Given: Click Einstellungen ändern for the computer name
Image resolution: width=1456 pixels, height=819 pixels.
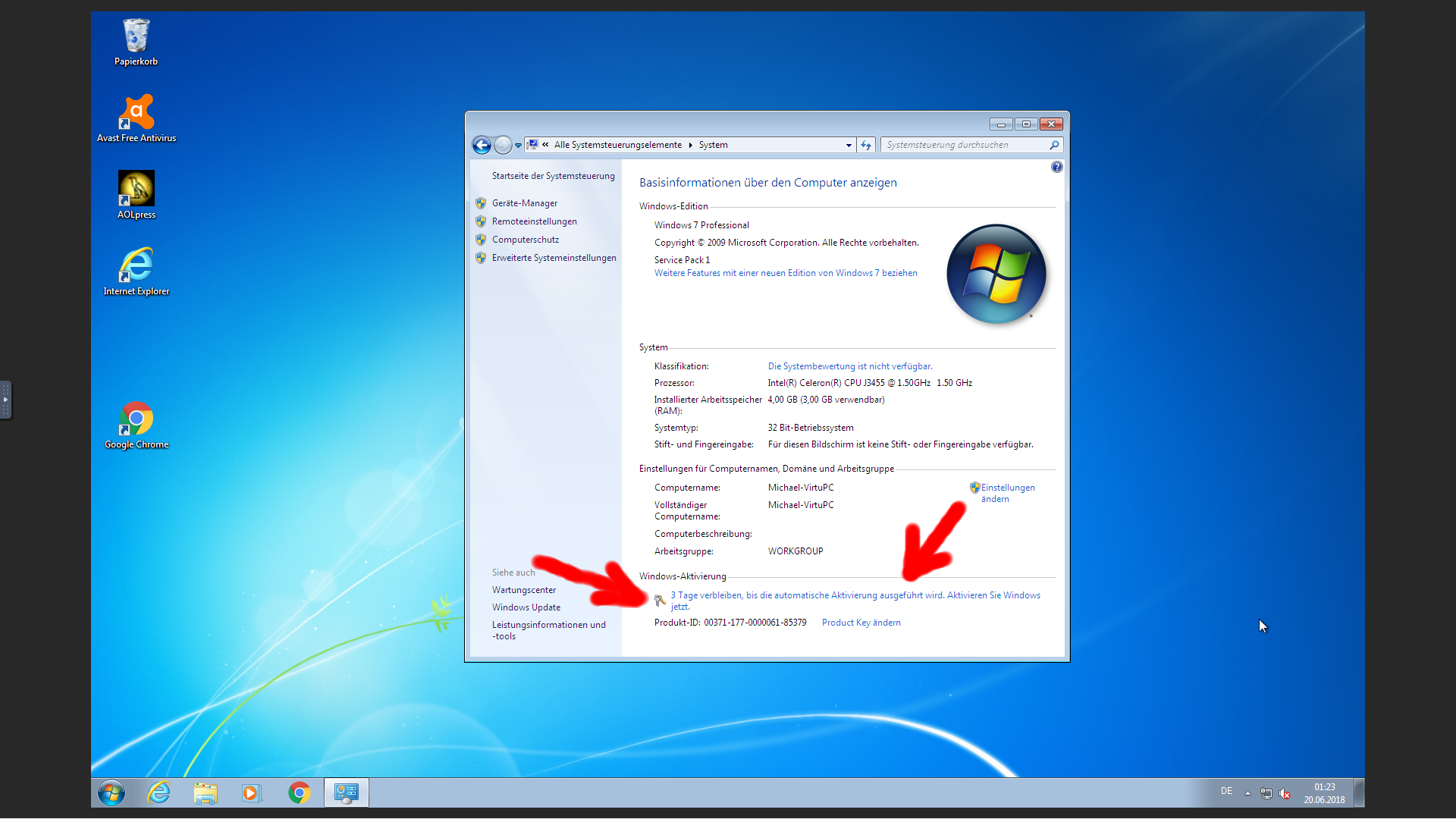Looking at the screenshot, I should 1003,493.
